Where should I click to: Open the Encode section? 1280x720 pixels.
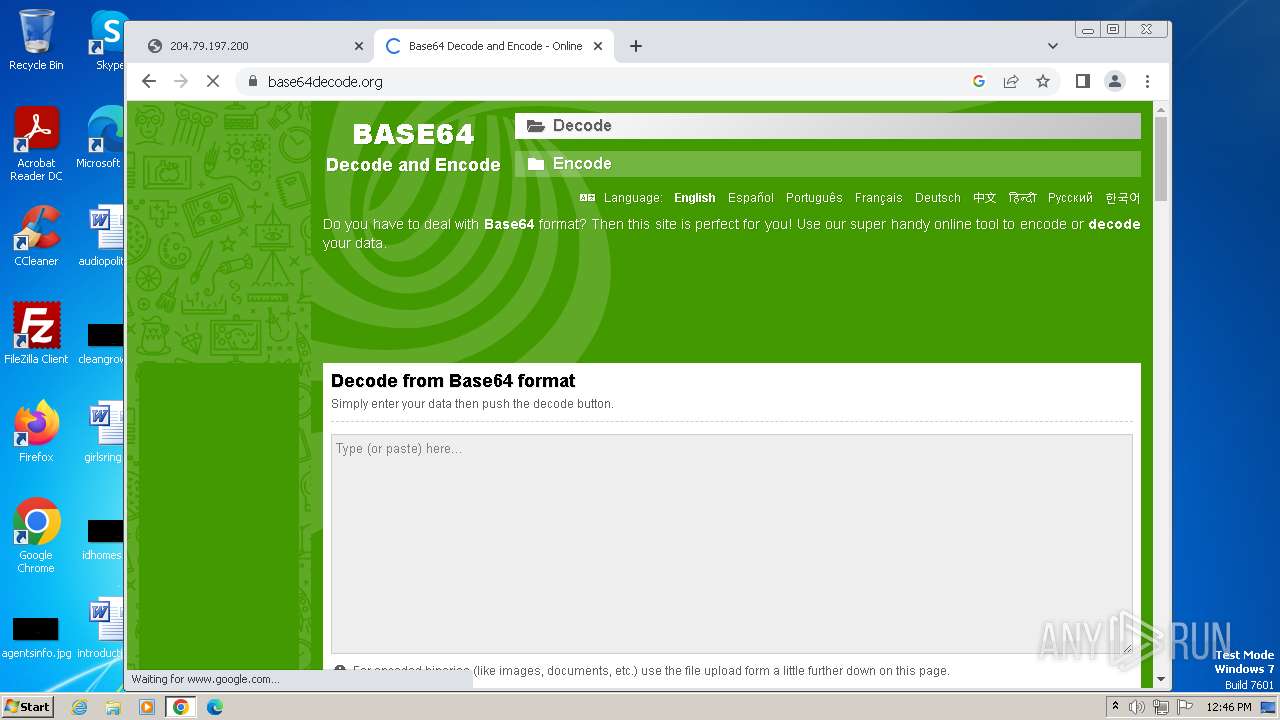(x=828, y=164)
